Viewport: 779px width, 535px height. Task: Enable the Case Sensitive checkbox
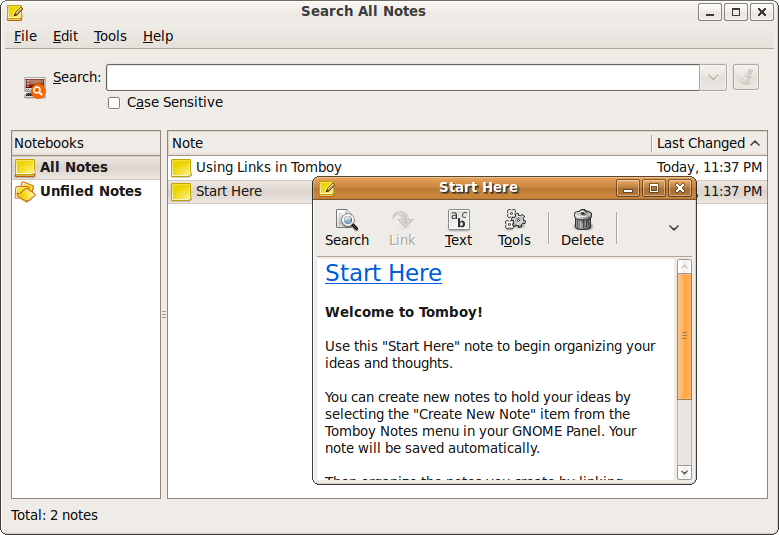pyautogui.click(x=114, y=103)
